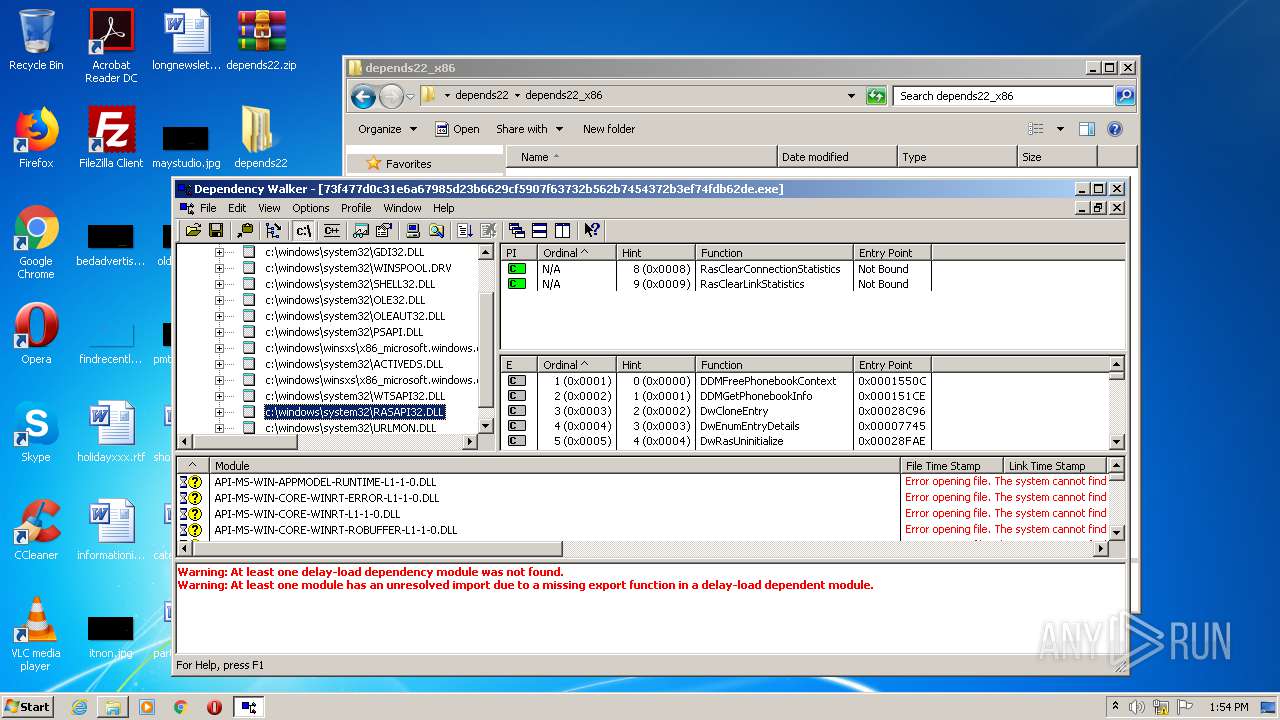Open the CCleaner desktop icon
1280x720 pixels.
pyautogui.click(x=36, y=530)
